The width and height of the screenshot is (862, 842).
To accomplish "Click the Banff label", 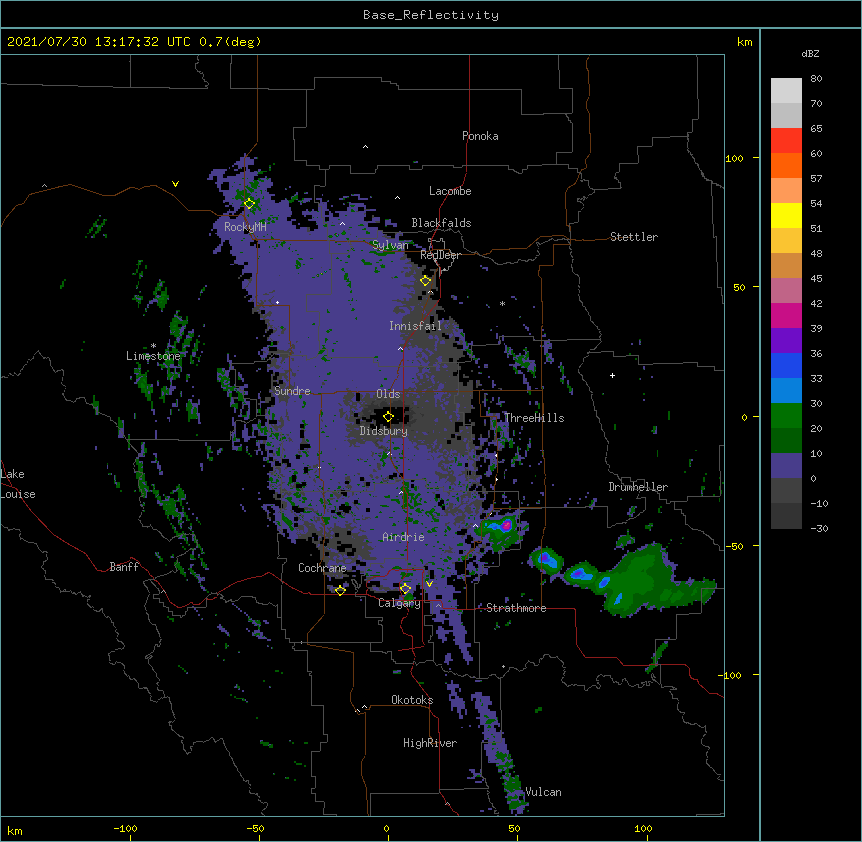I will pos(124,567).
